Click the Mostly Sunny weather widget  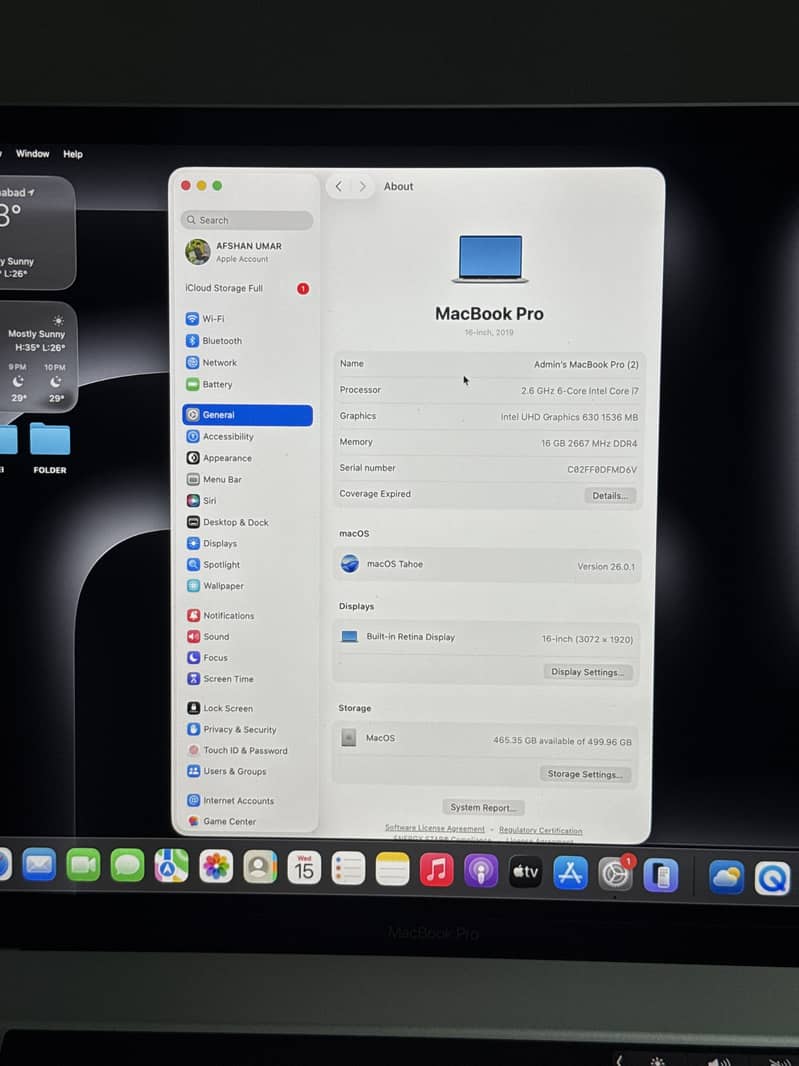tap(37, 356)
